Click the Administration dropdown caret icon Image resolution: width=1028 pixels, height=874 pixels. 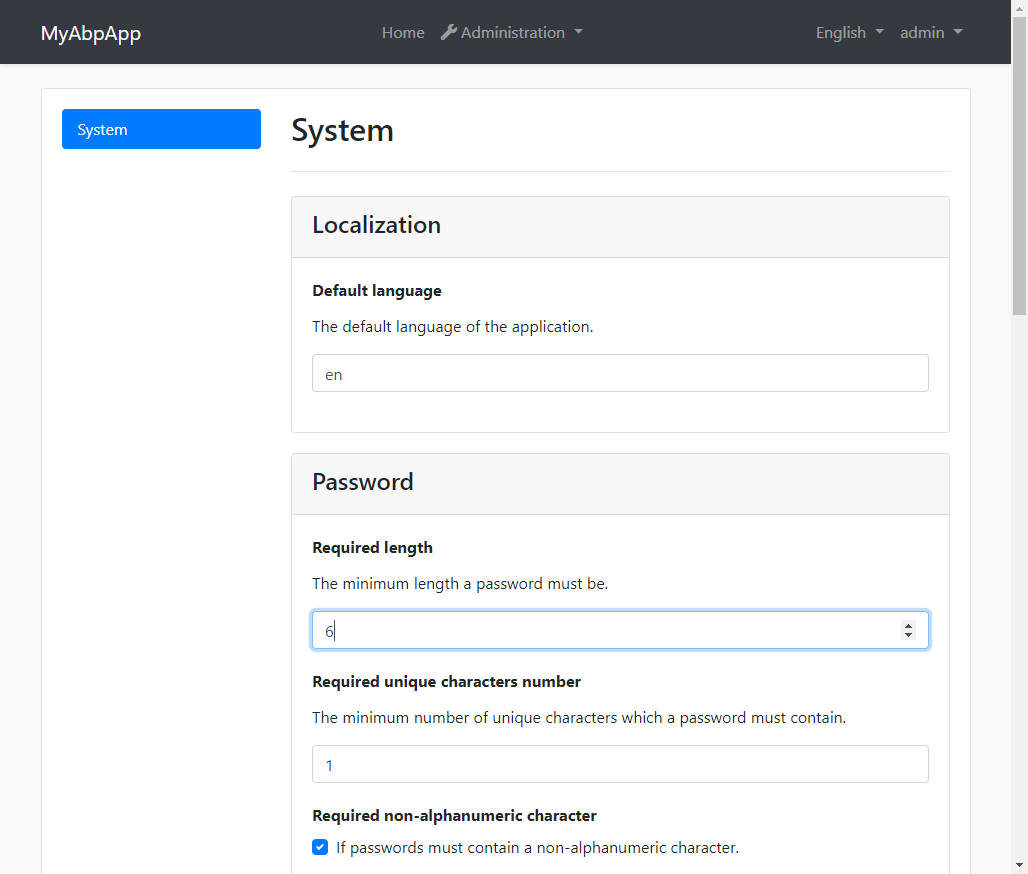coord(578,32)
